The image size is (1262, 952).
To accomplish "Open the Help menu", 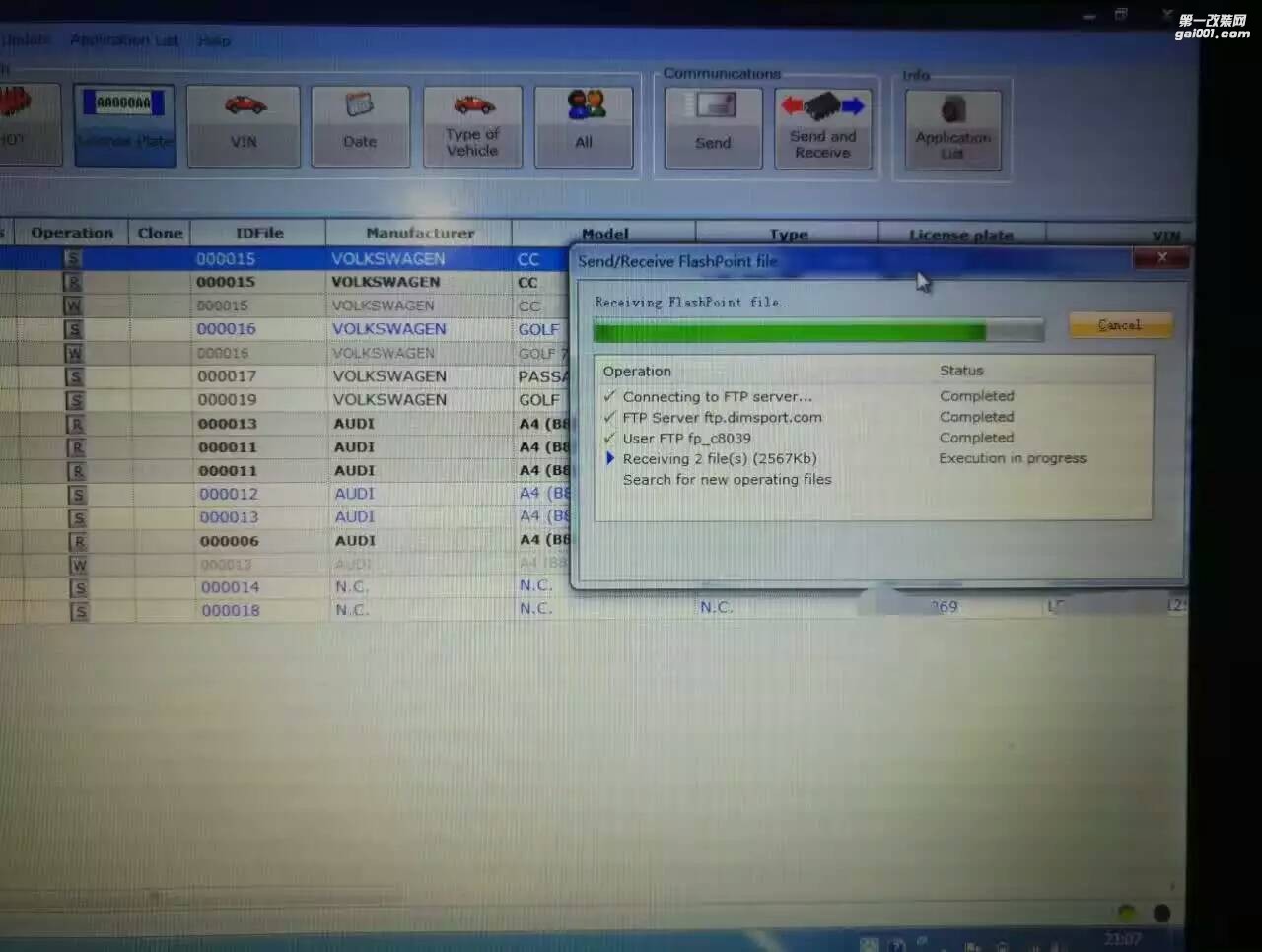I will [214, 40].
